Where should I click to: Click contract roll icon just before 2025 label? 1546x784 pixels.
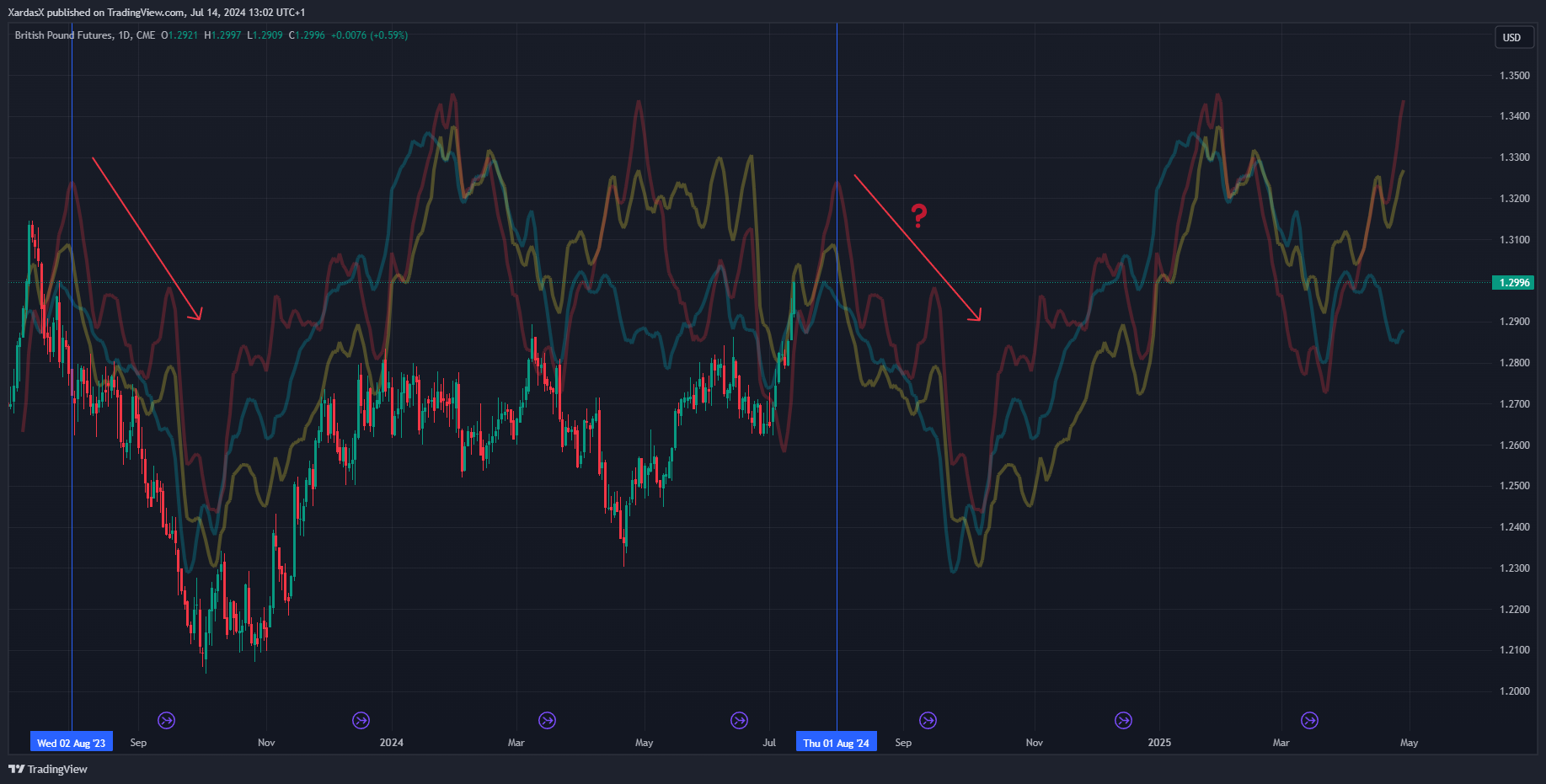[x=1123, y=720]
